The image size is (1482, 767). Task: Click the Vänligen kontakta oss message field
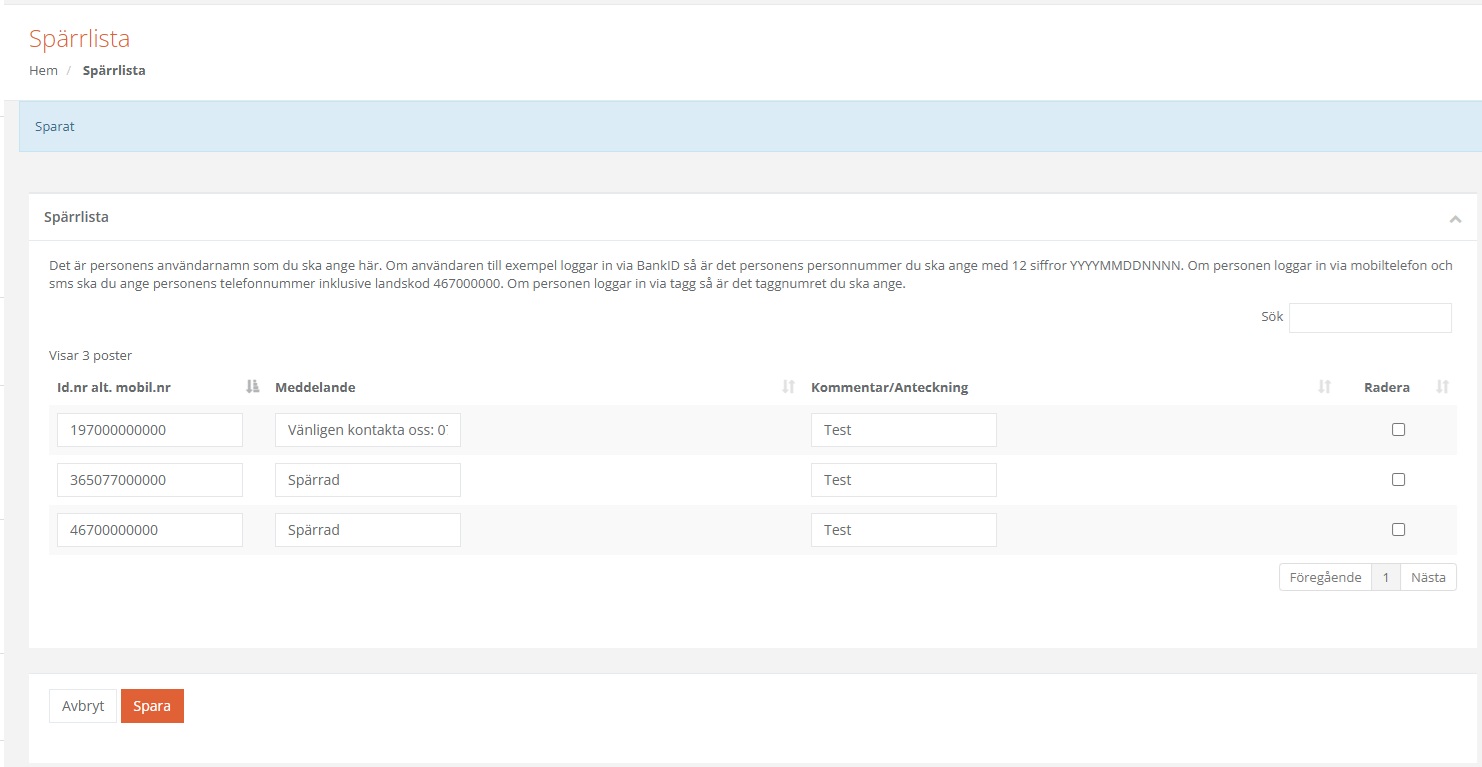click(x=368, y=430)
